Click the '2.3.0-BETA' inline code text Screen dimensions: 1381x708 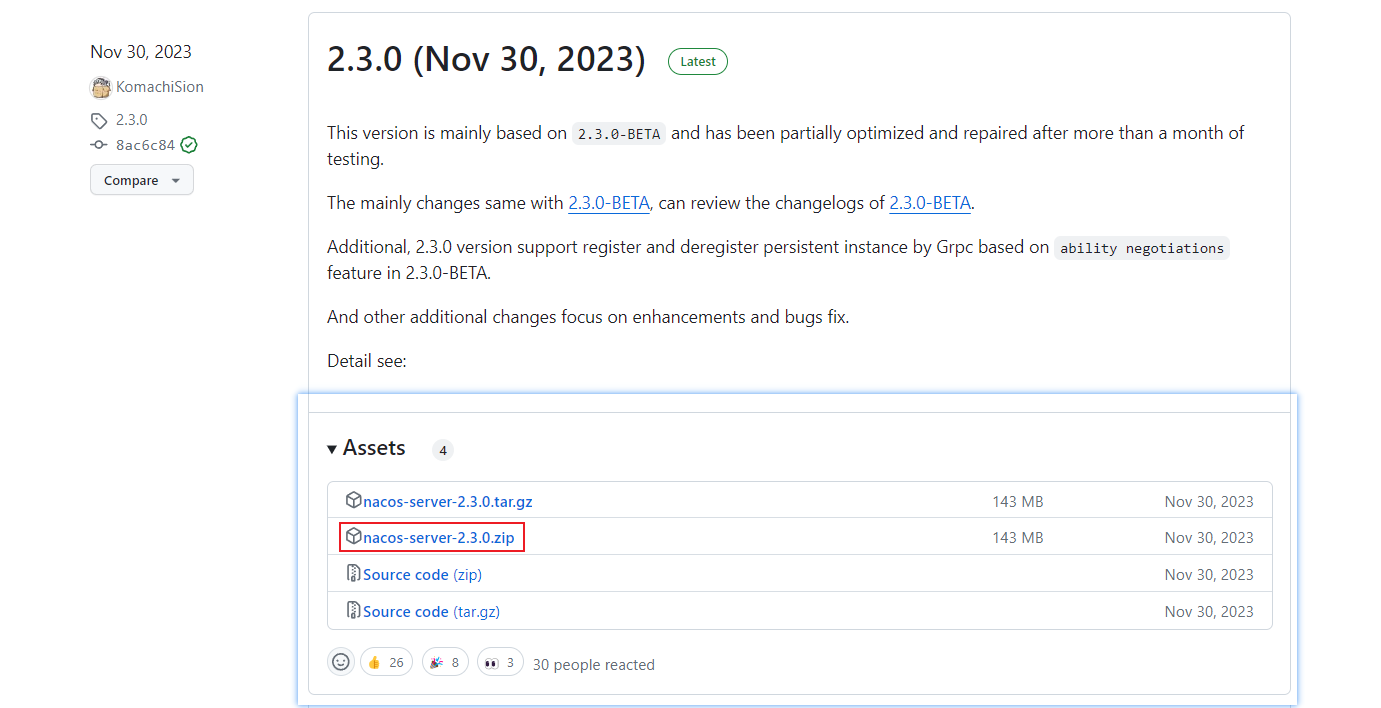pyautogui.click(x=619, y=134)
